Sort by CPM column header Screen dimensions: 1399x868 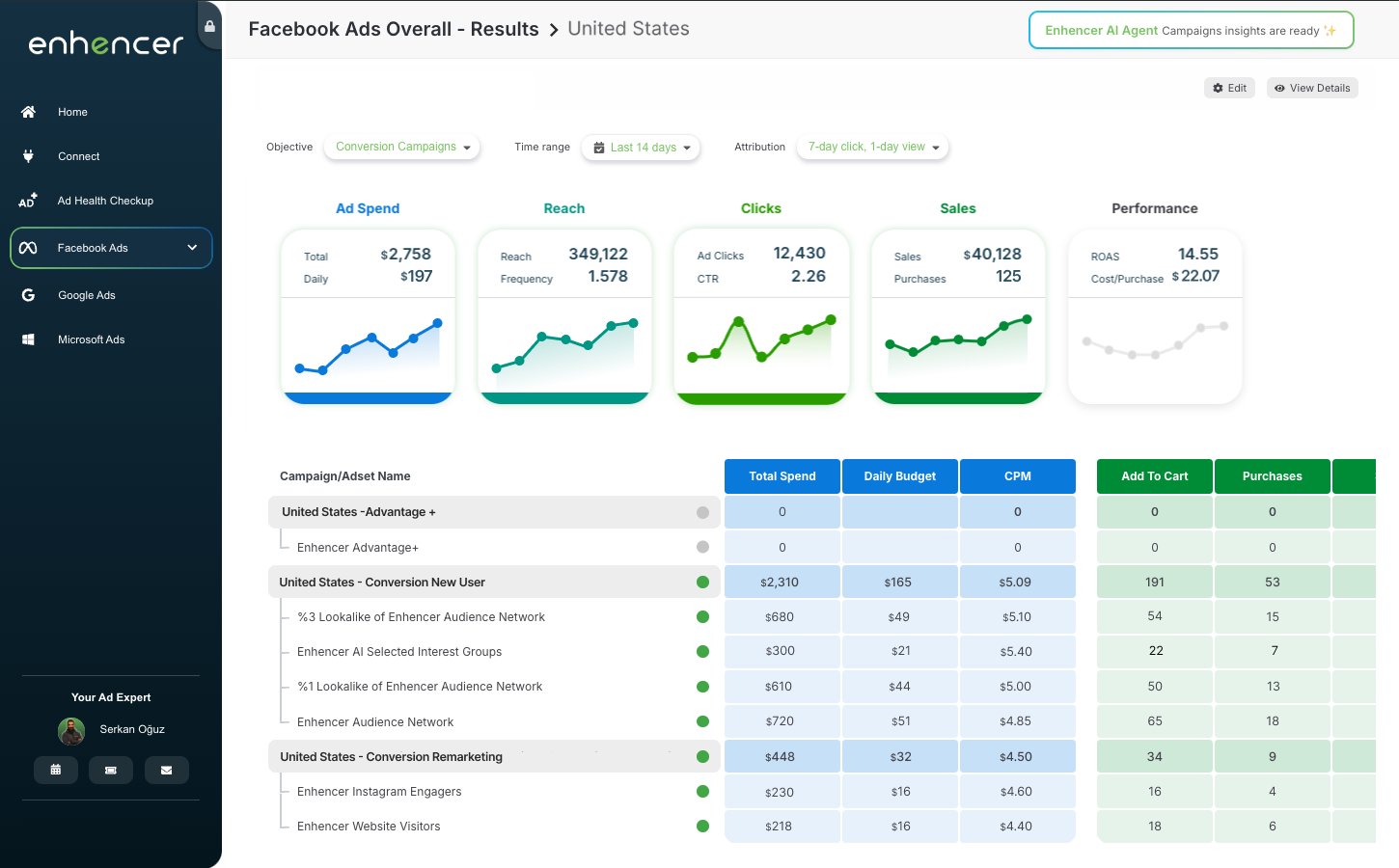point(1018,476)
